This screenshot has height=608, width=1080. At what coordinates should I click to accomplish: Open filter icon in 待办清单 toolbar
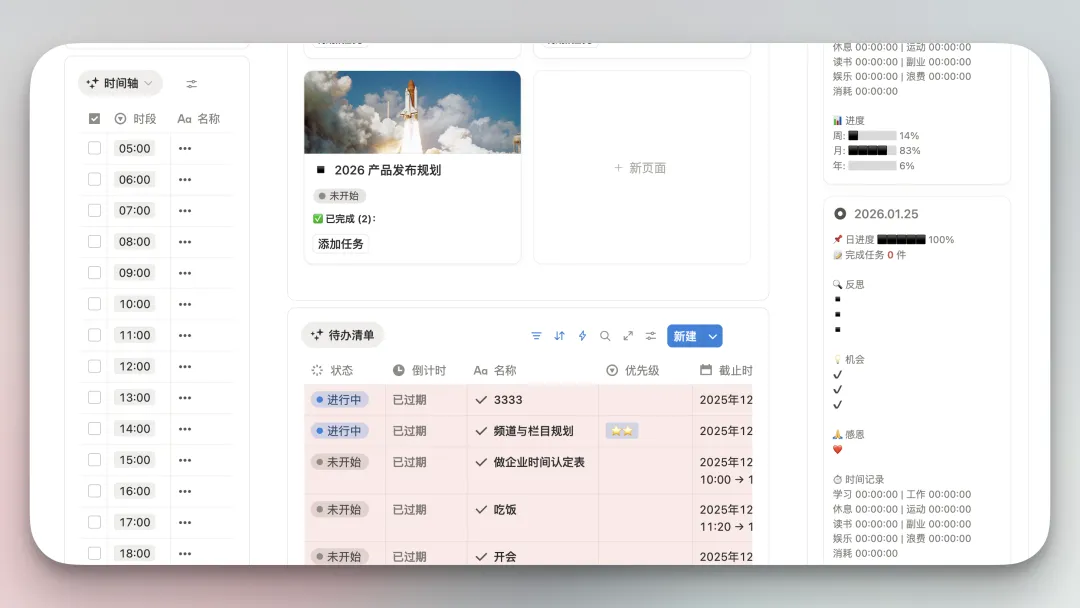pyautogui.click(x=536, y=336)
